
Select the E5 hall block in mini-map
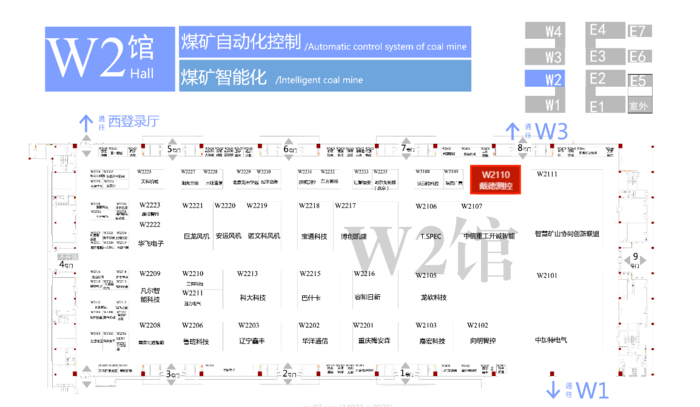tap(640, 81)
